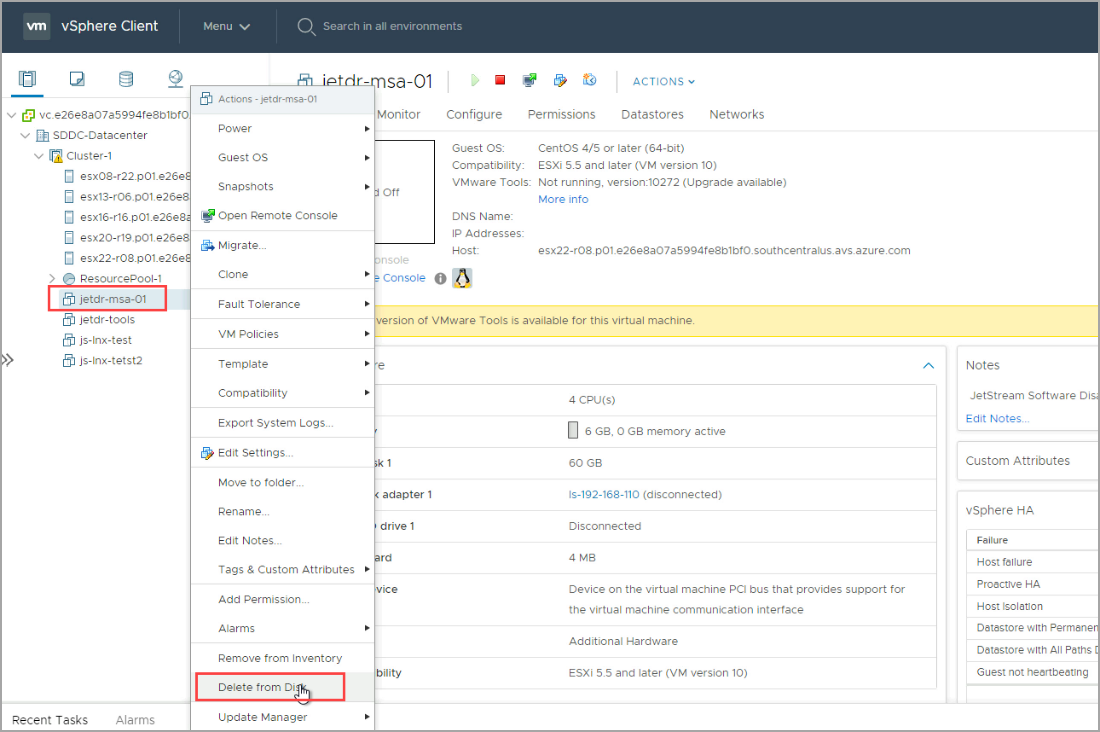
Task: Click the Edit Notes link
Action: [997, 418]
